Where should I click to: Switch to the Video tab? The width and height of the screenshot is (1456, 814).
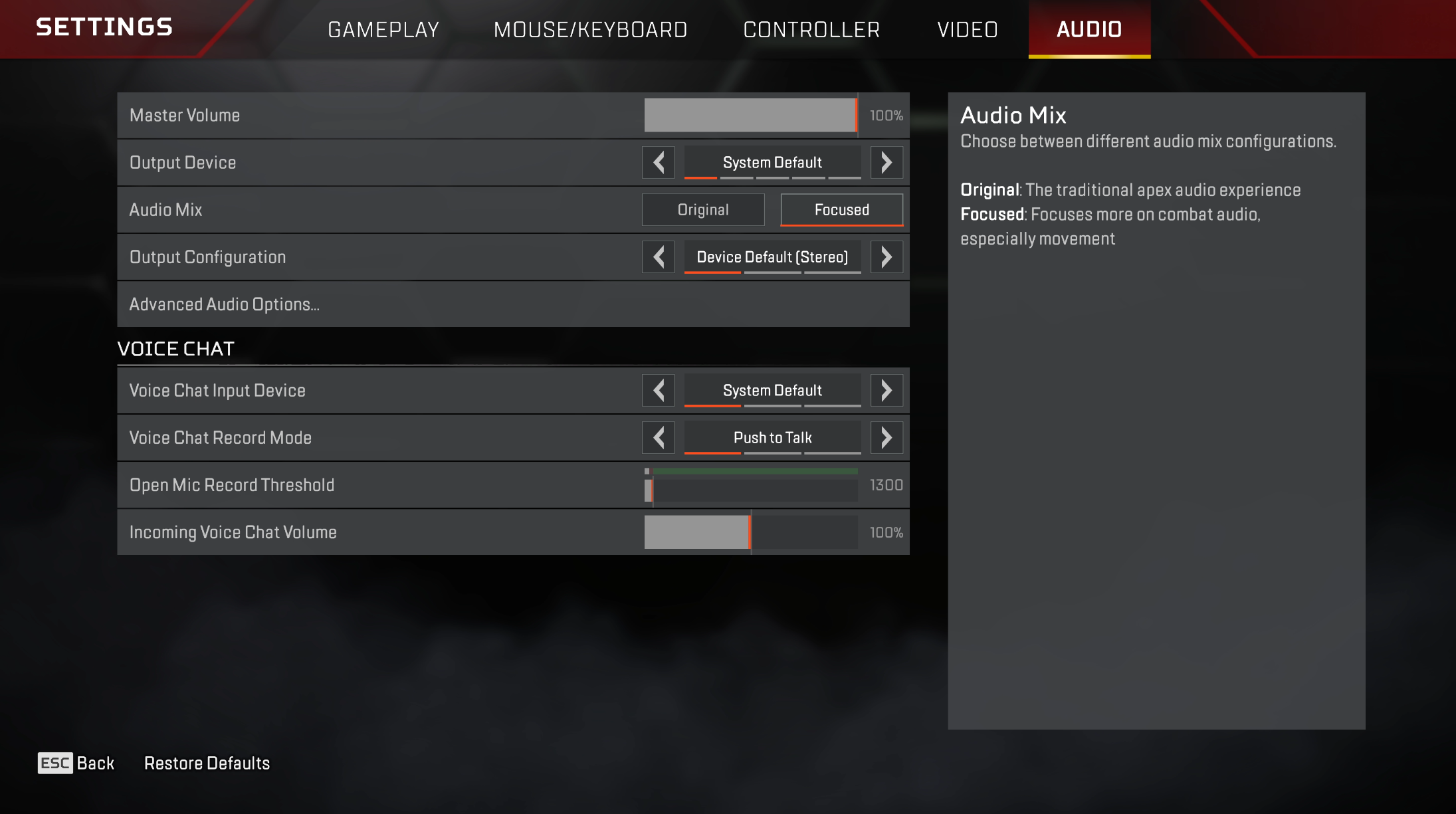coord(968,29)
